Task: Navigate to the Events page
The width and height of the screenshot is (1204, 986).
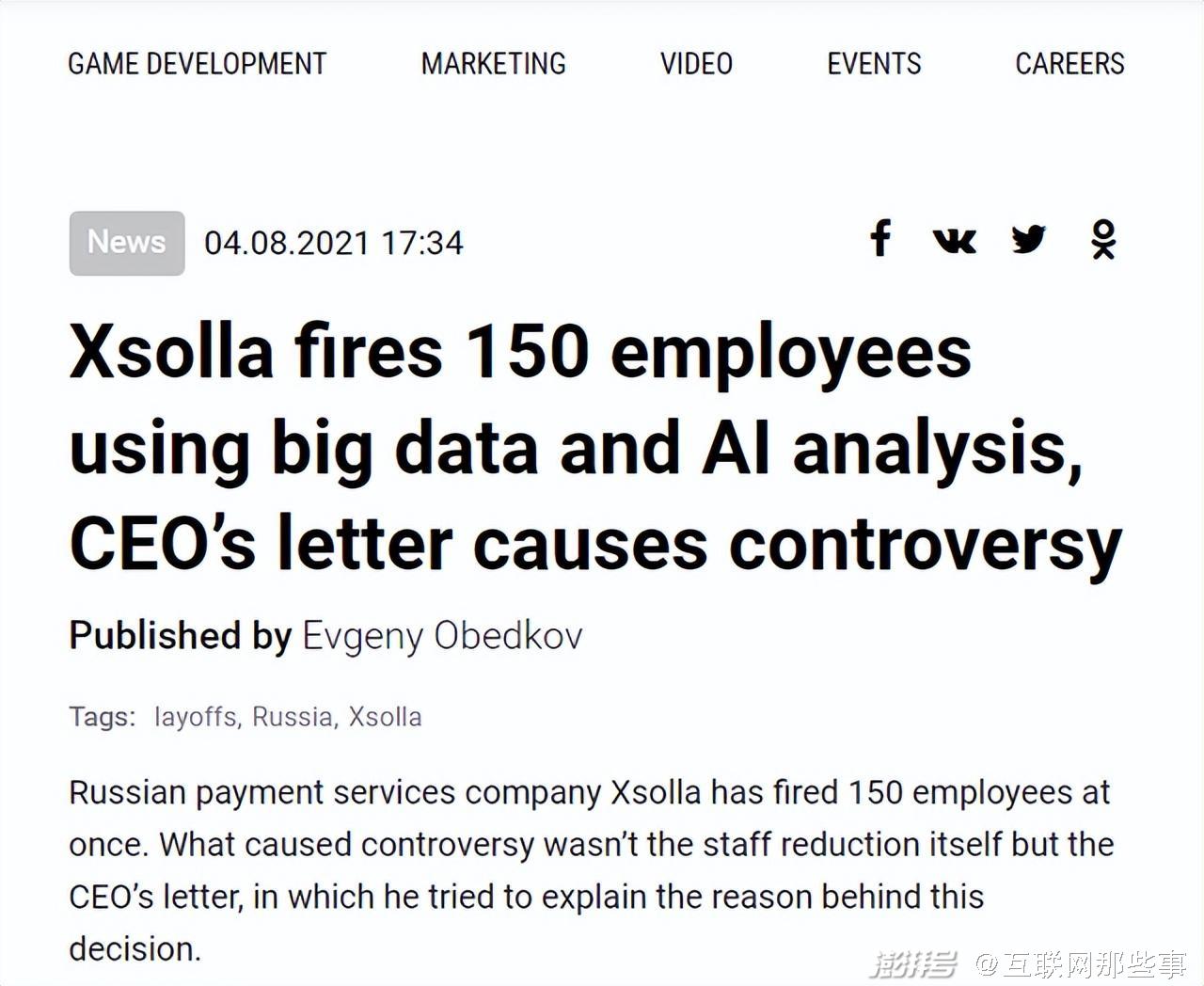Action: [x=874, y=64]
